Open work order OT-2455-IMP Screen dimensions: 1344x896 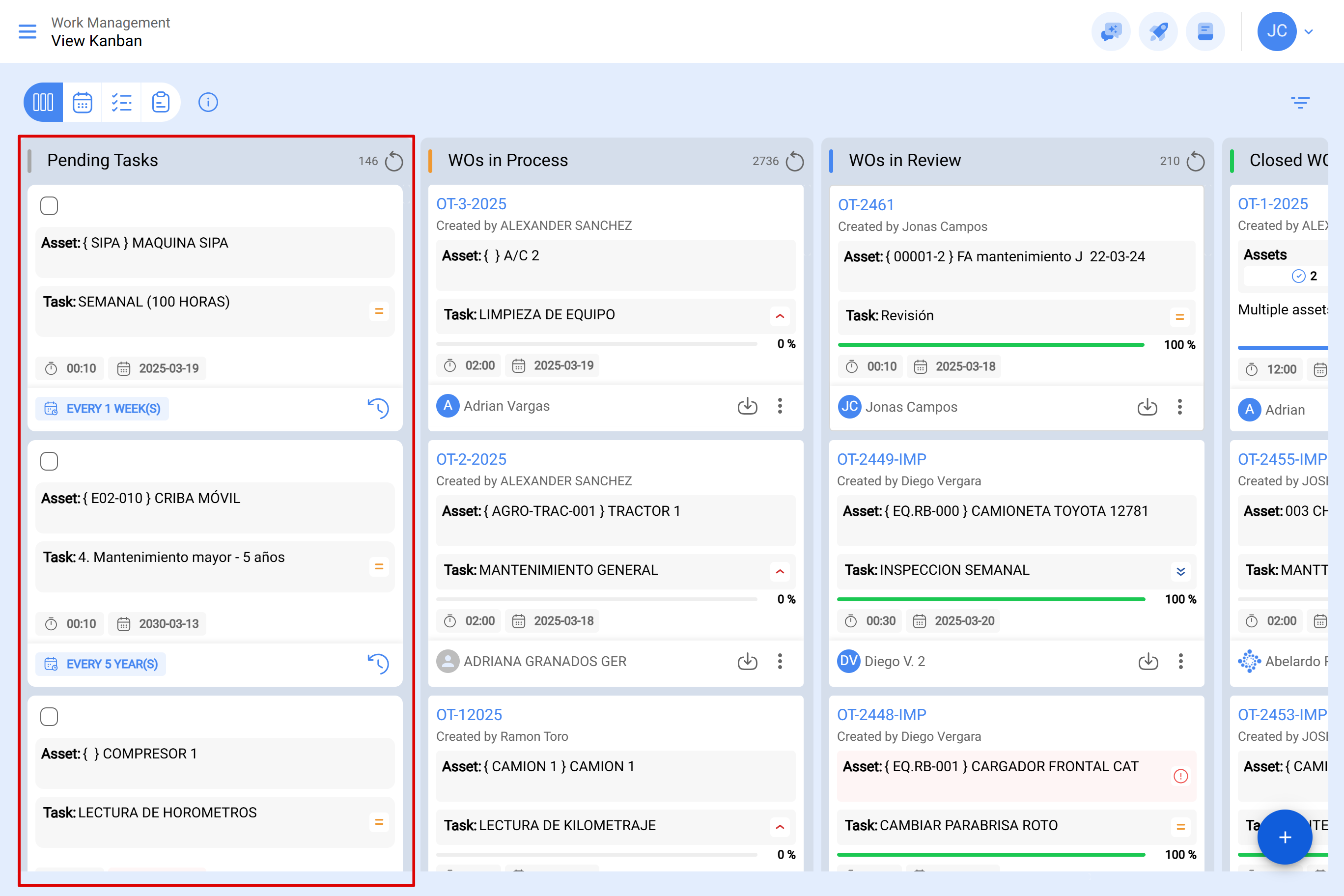tap(1282, 459)
